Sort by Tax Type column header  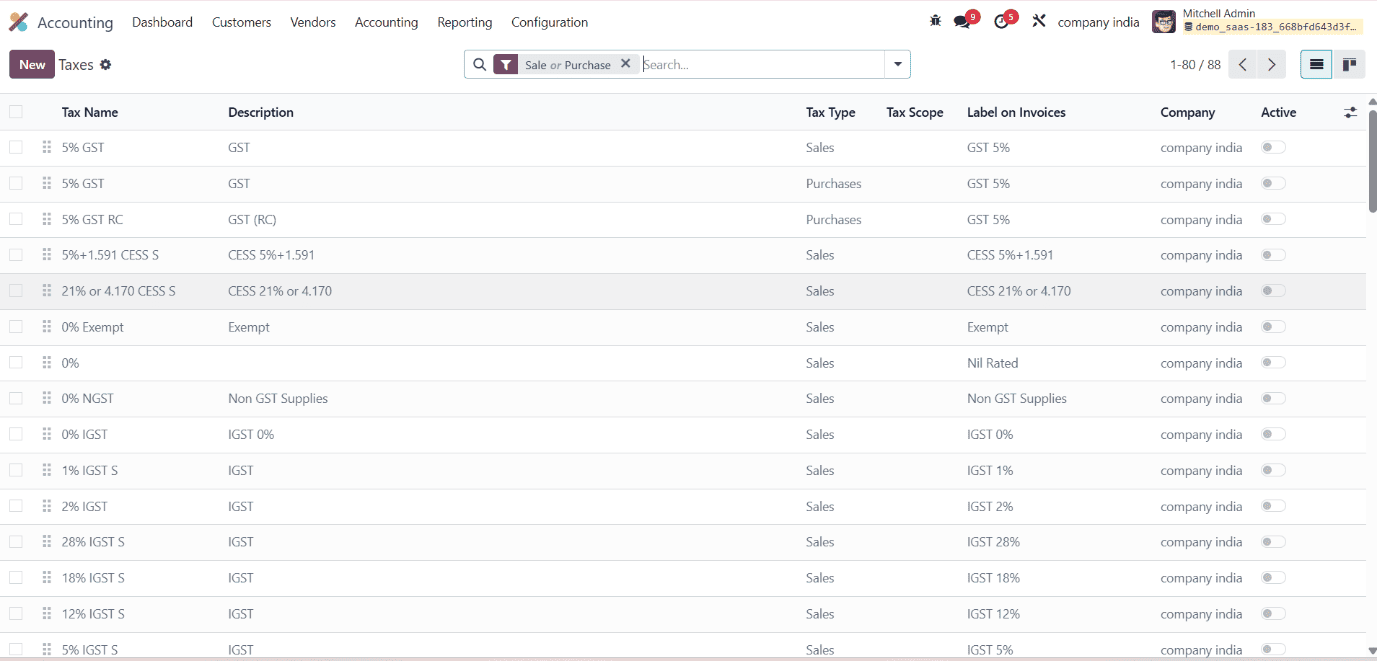pos(830,112)
